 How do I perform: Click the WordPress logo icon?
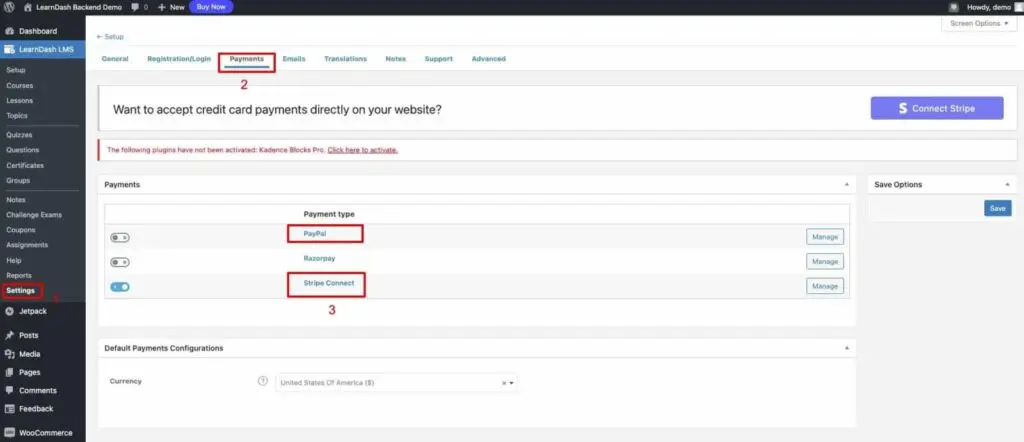click(x=9, y=7)
